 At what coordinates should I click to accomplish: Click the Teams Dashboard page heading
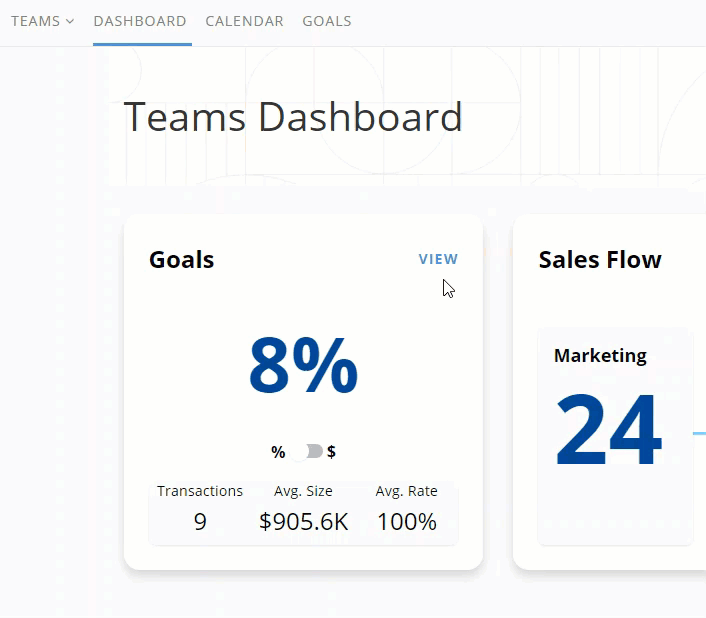[x=293, y=117]
